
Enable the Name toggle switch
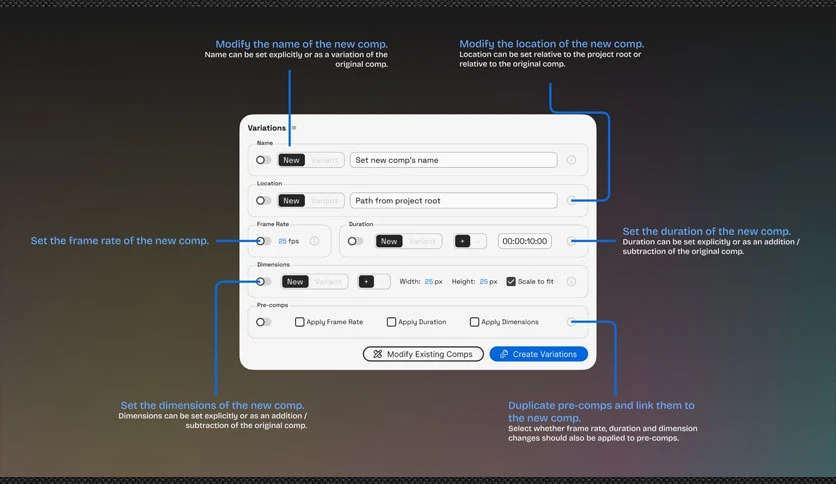pos(263,160)
